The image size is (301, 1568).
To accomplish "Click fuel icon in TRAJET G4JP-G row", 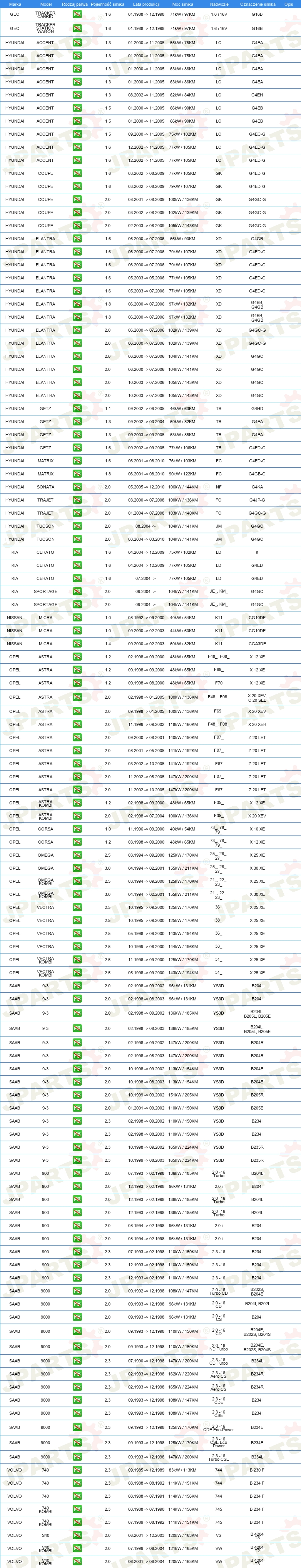I will coord(77,500).
